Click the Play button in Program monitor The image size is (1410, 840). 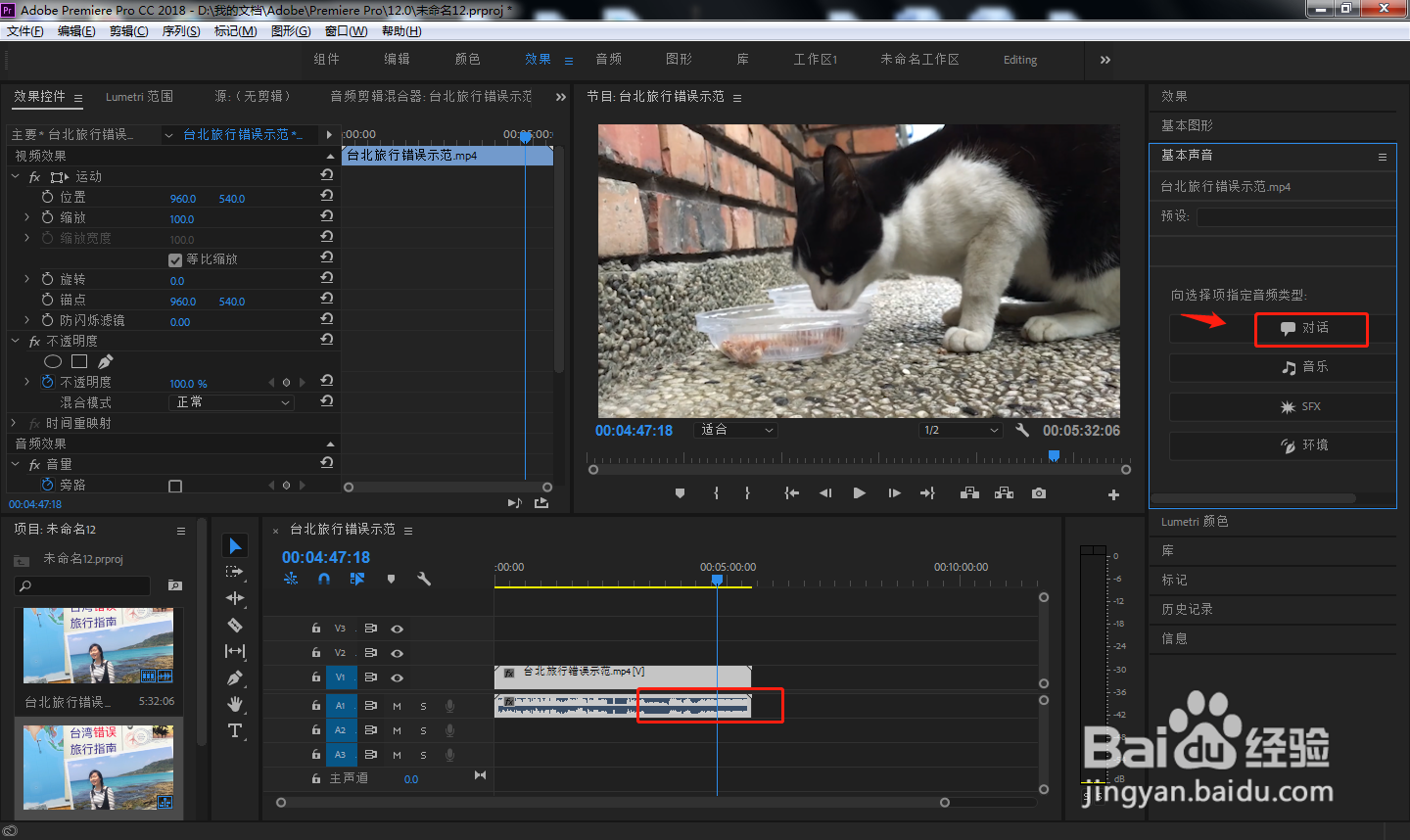tap(859, 493)
